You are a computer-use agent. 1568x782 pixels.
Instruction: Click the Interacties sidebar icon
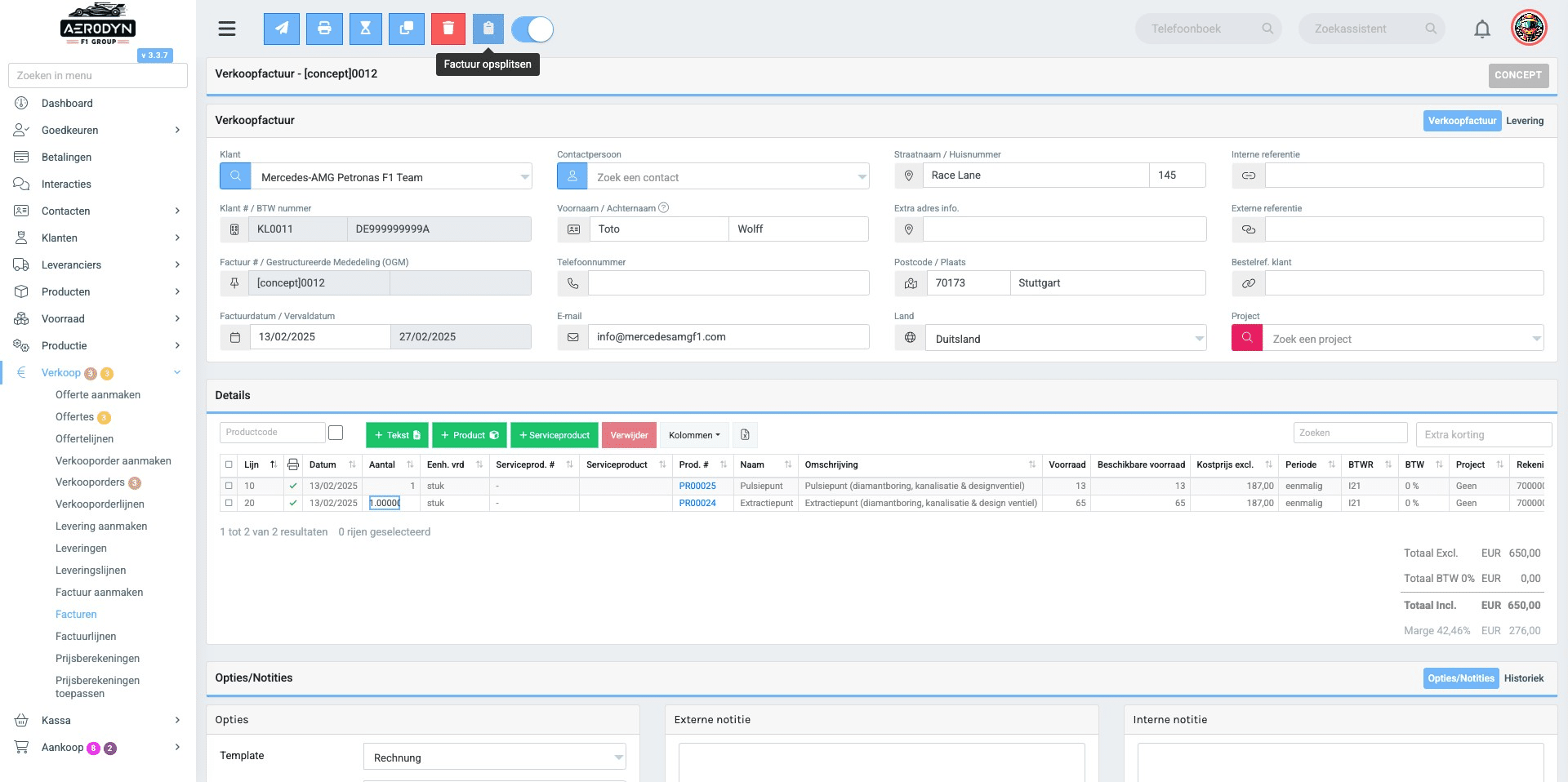21,184
